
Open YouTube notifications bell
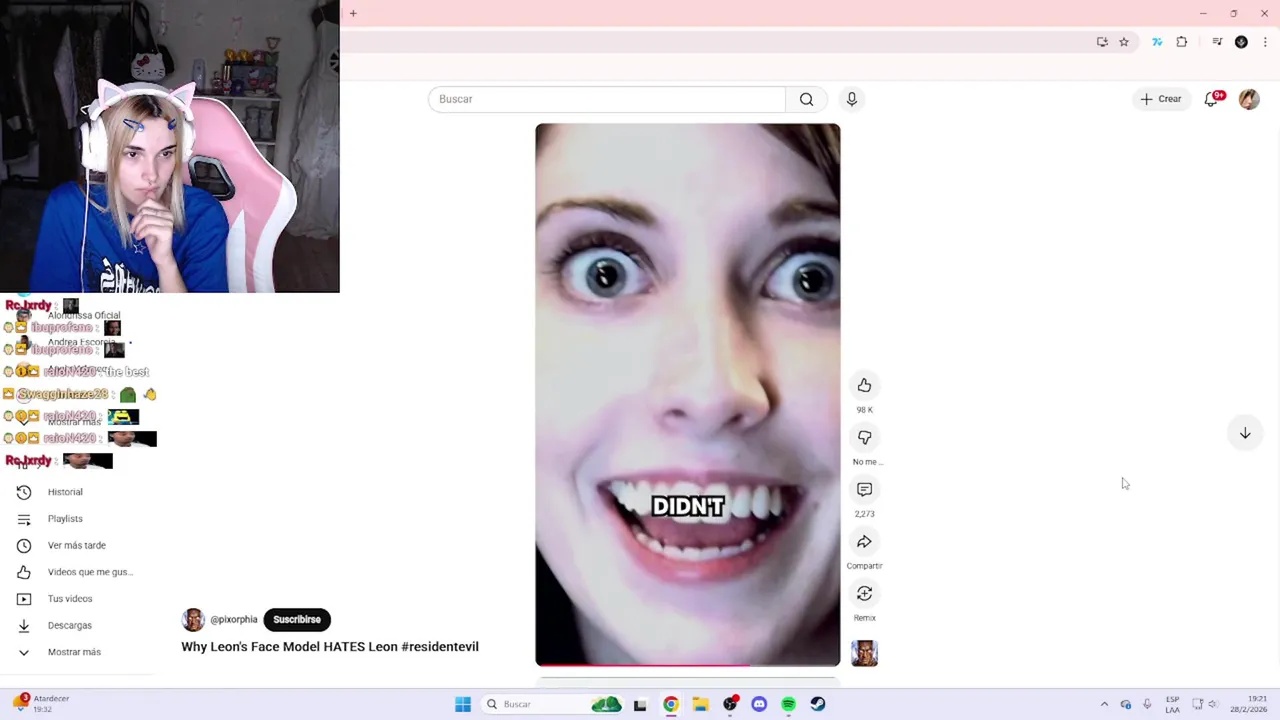[1212, 99]
